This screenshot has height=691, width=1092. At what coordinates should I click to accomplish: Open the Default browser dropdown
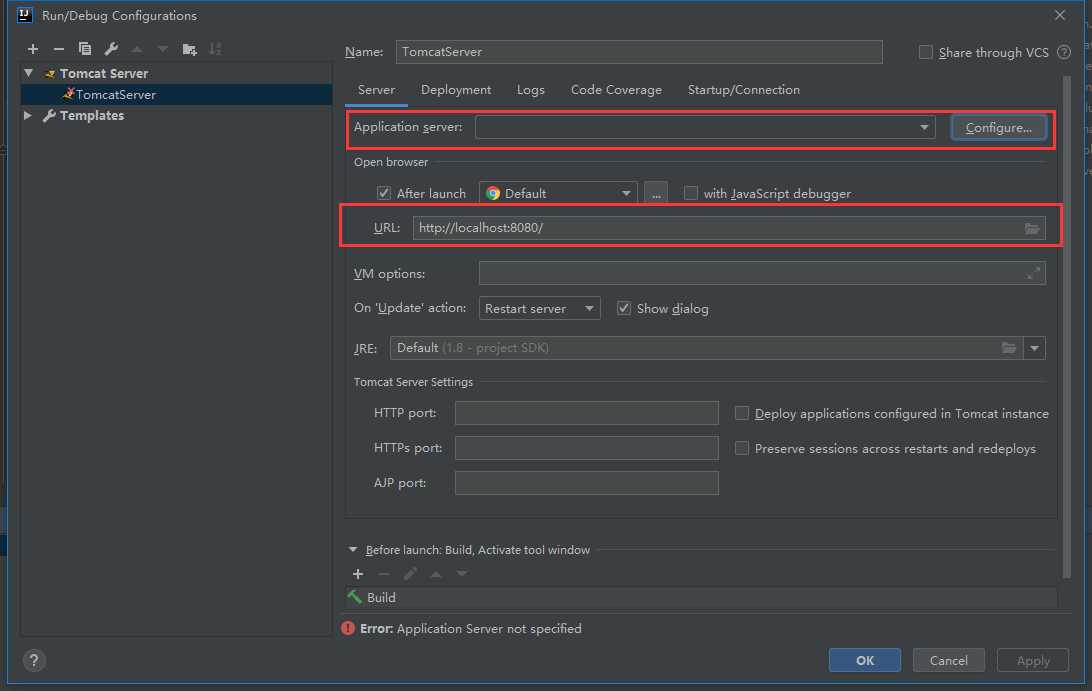558,194
